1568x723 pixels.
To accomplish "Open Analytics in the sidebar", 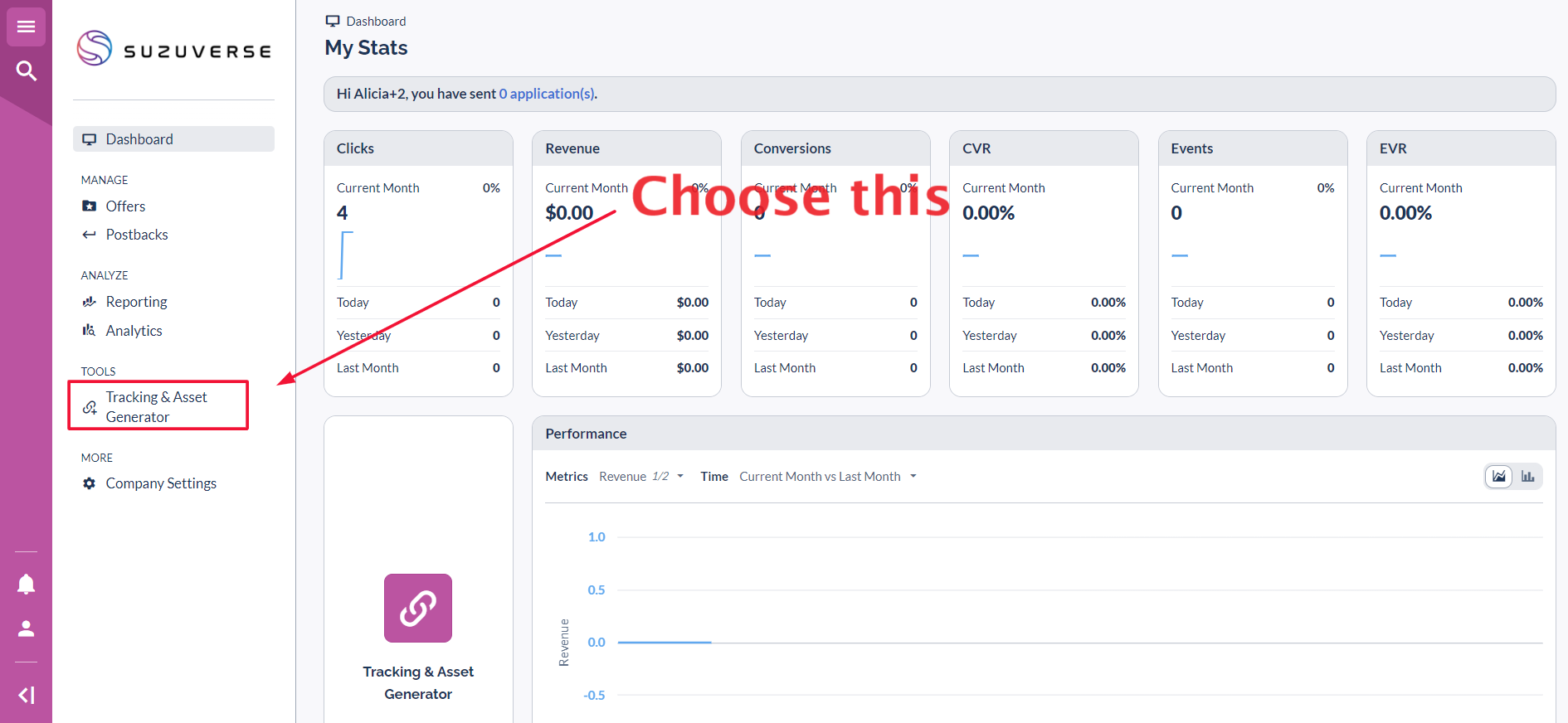I will (x=134, y=331).
